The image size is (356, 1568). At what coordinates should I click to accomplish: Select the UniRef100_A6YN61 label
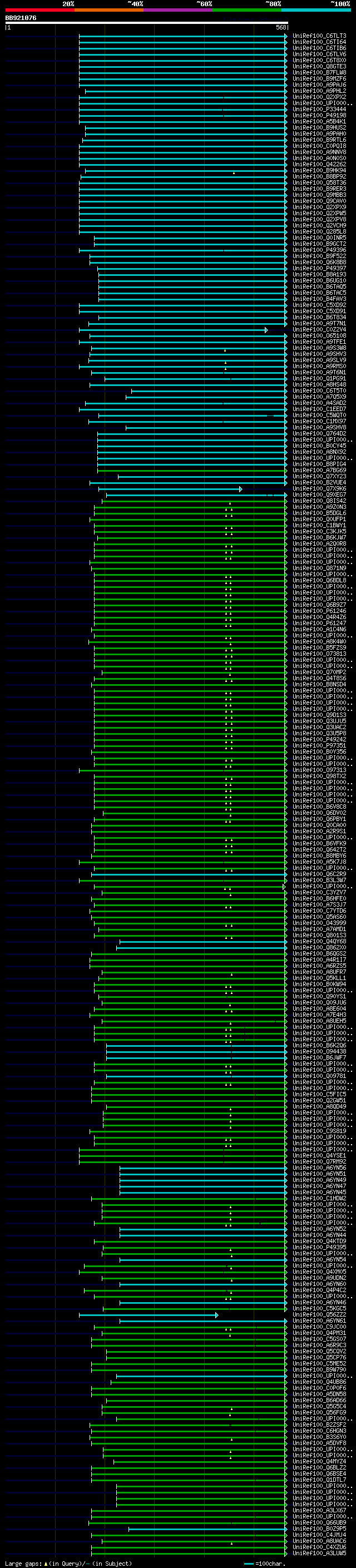(x=319, y=1320)
